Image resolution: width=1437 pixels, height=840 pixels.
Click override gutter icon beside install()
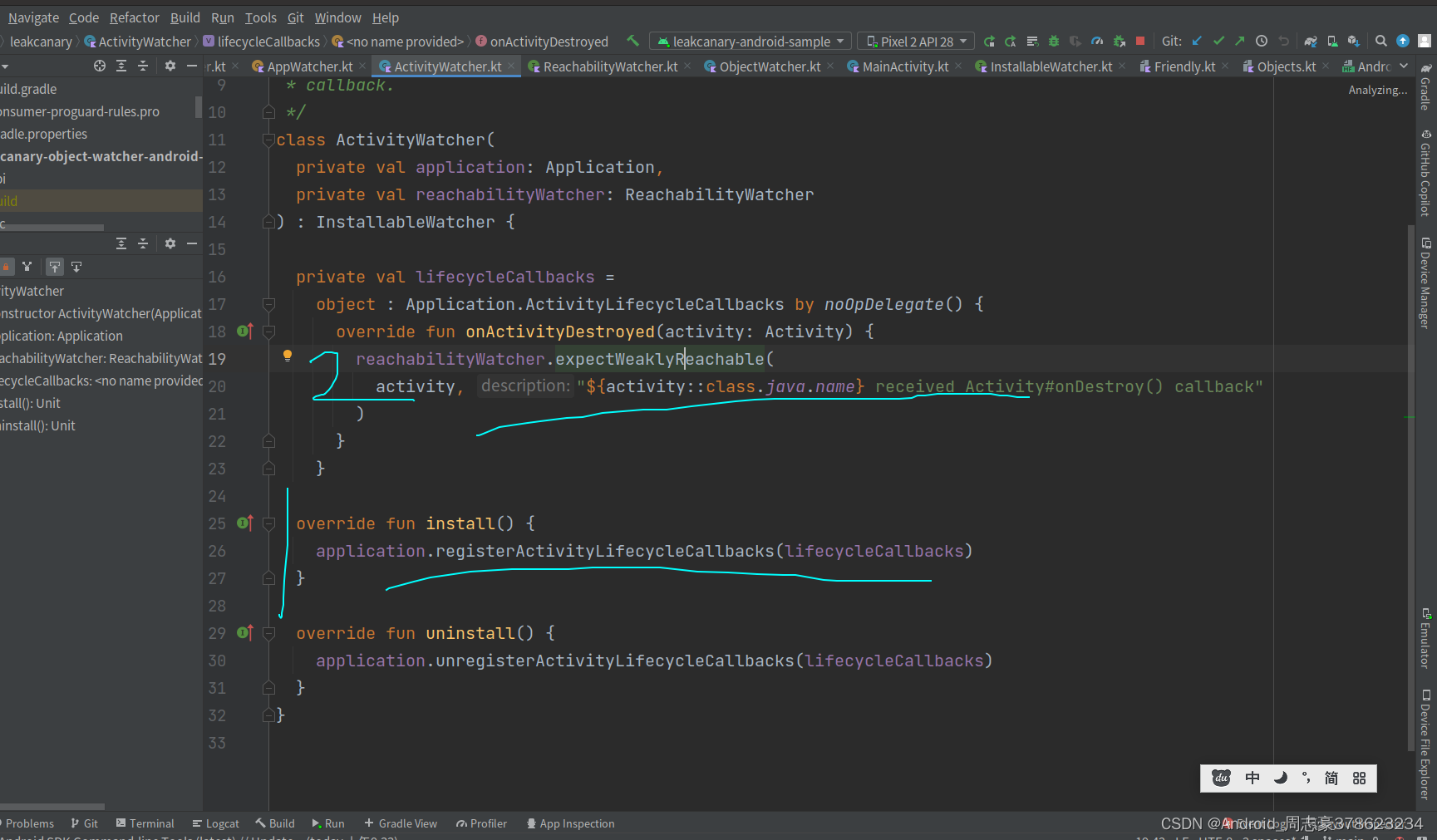(x=244, y=523)
